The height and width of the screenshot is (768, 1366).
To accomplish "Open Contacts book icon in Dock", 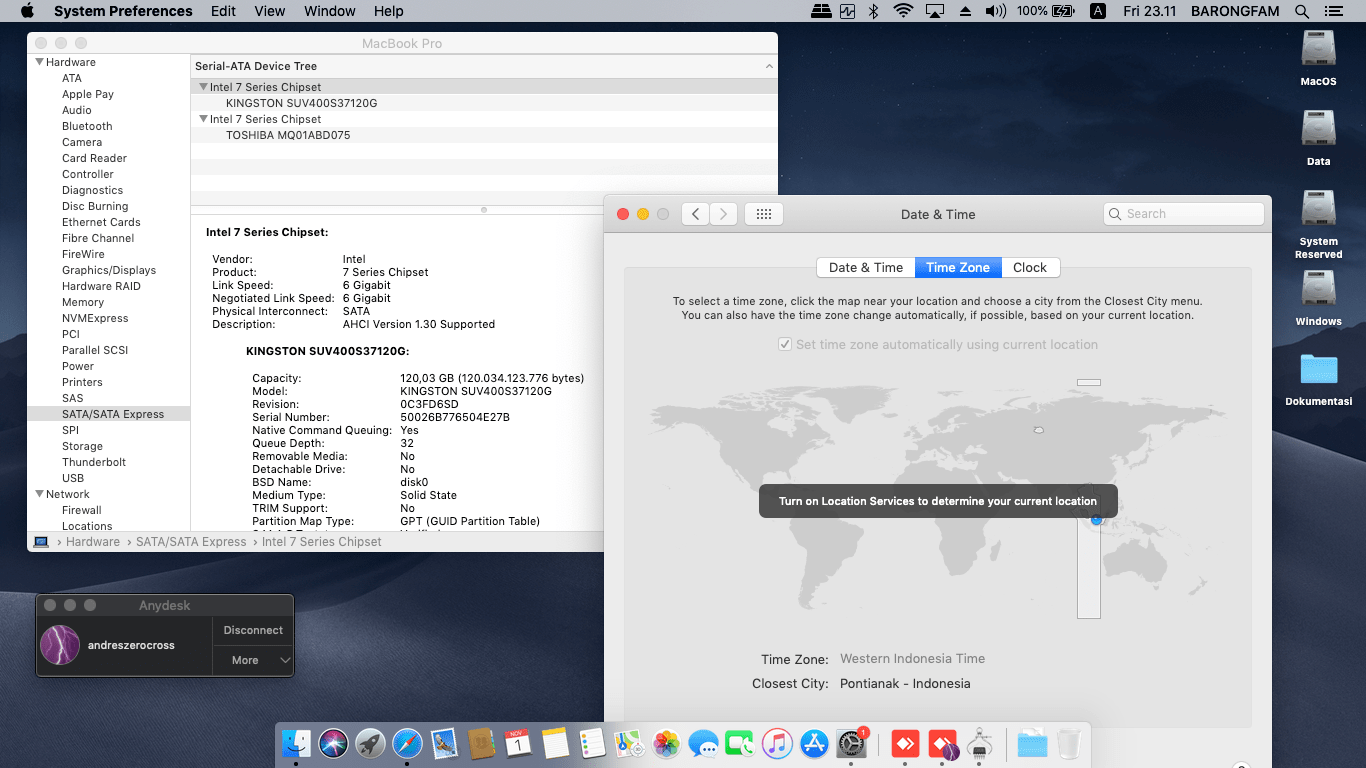I will tap(482, 744).
